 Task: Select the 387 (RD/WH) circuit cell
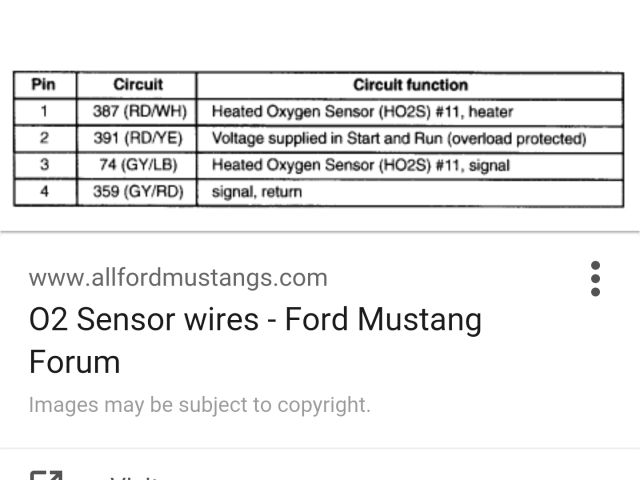137,112
